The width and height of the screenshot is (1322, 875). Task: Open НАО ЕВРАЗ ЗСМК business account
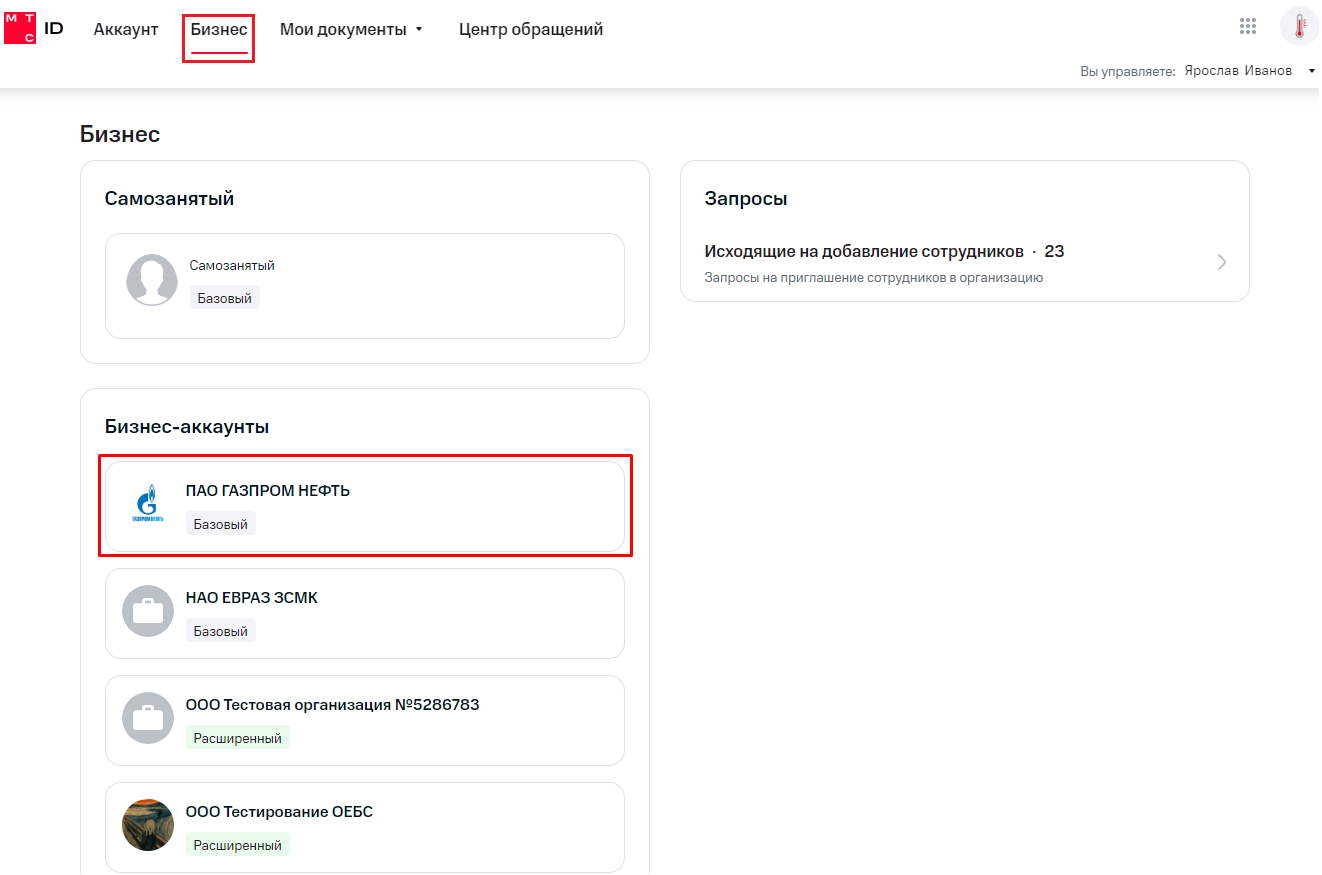pyautogui.click(x=365, y=613)
